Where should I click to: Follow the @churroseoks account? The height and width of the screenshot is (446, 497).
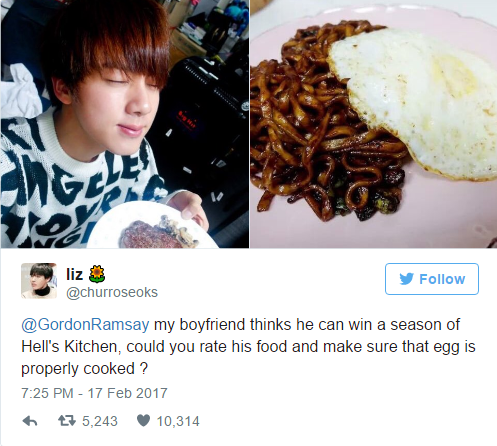coord(432,279)
